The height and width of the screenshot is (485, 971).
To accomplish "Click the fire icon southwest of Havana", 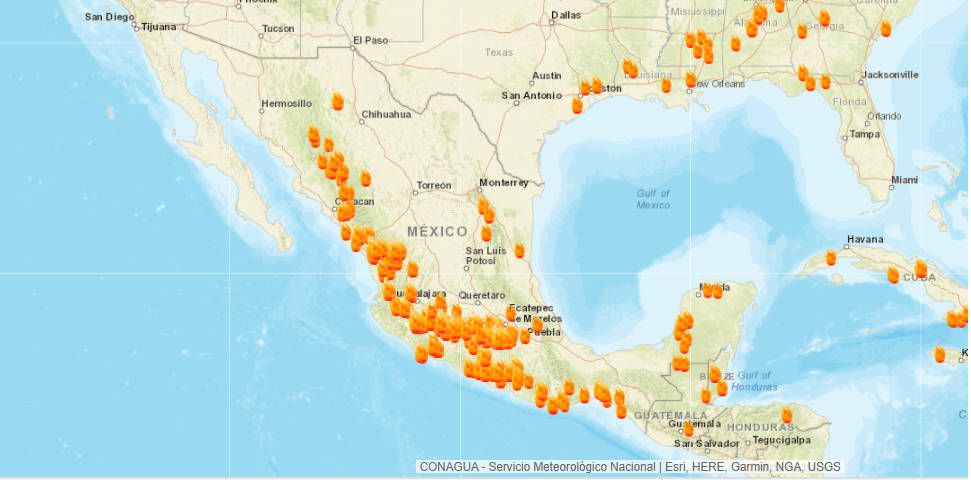I will tap(830, 258).
